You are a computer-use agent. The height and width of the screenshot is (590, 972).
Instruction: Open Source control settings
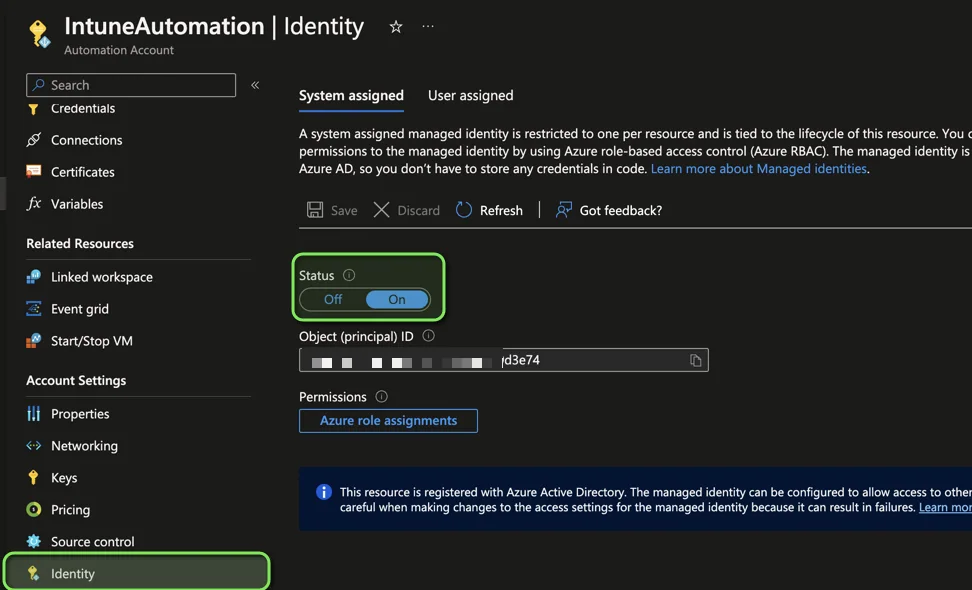pos(92,542)
